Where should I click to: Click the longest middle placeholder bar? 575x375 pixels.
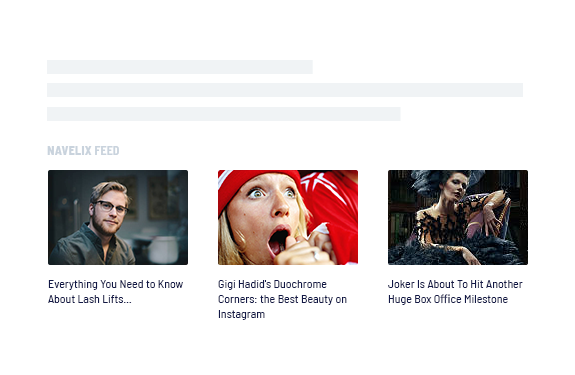285,90
